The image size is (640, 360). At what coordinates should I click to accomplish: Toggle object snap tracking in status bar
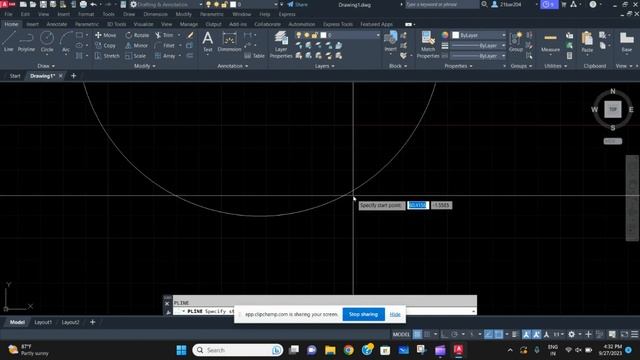(x=489, y=334)
